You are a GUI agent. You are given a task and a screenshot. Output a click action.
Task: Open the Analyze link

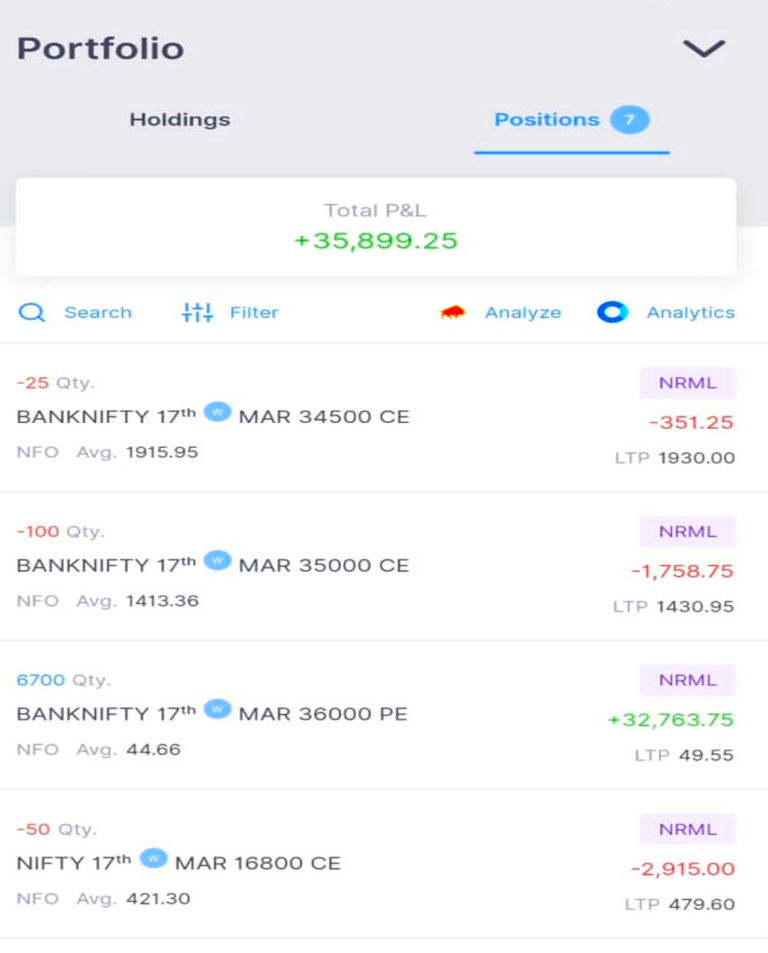pos(523,313)
